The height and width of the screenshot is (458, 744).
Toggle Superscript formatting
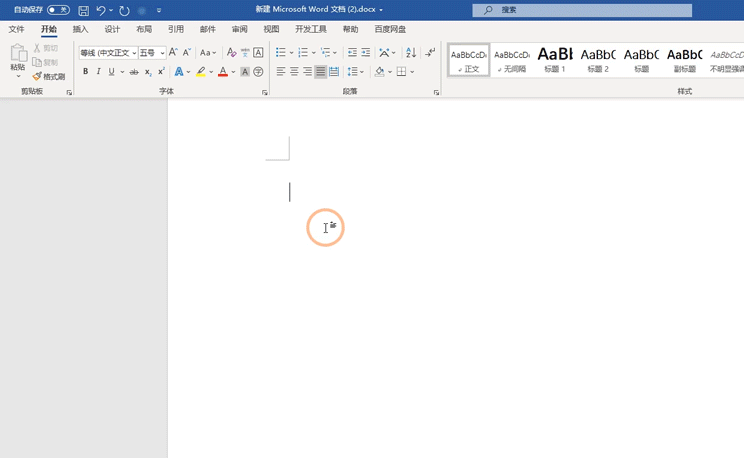click(161, 72)
